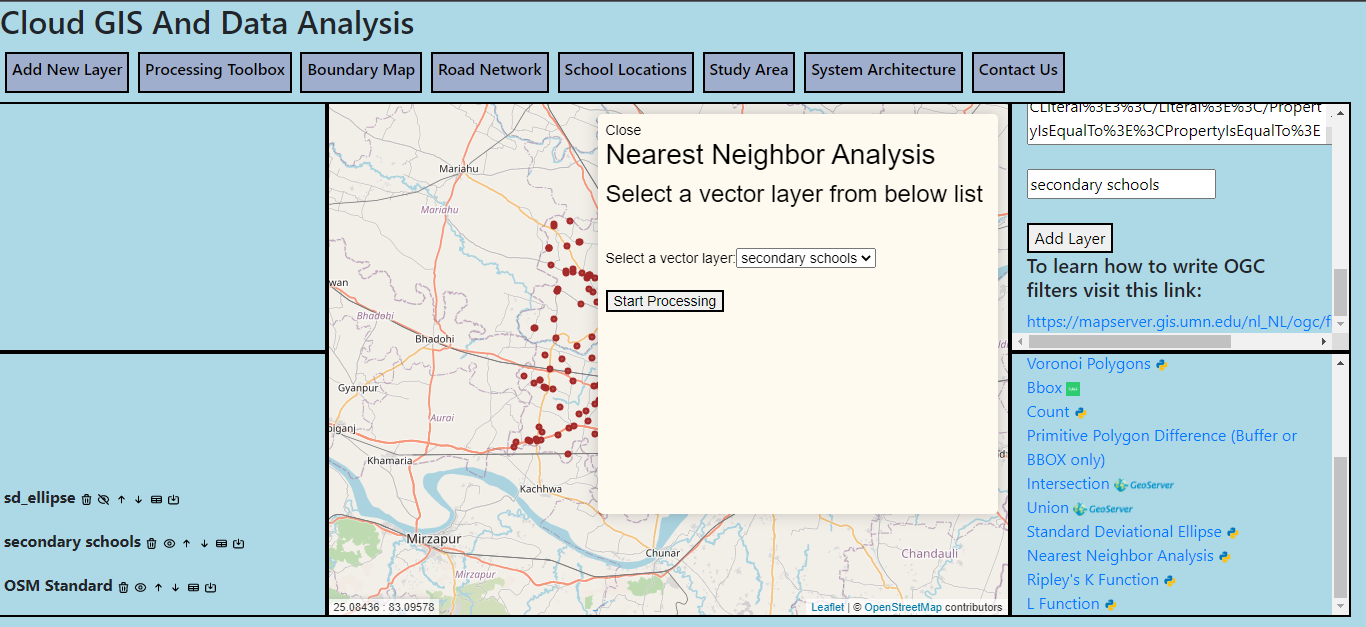Open attribute table for OSM Standard
1366x627 pixels.
193,587
